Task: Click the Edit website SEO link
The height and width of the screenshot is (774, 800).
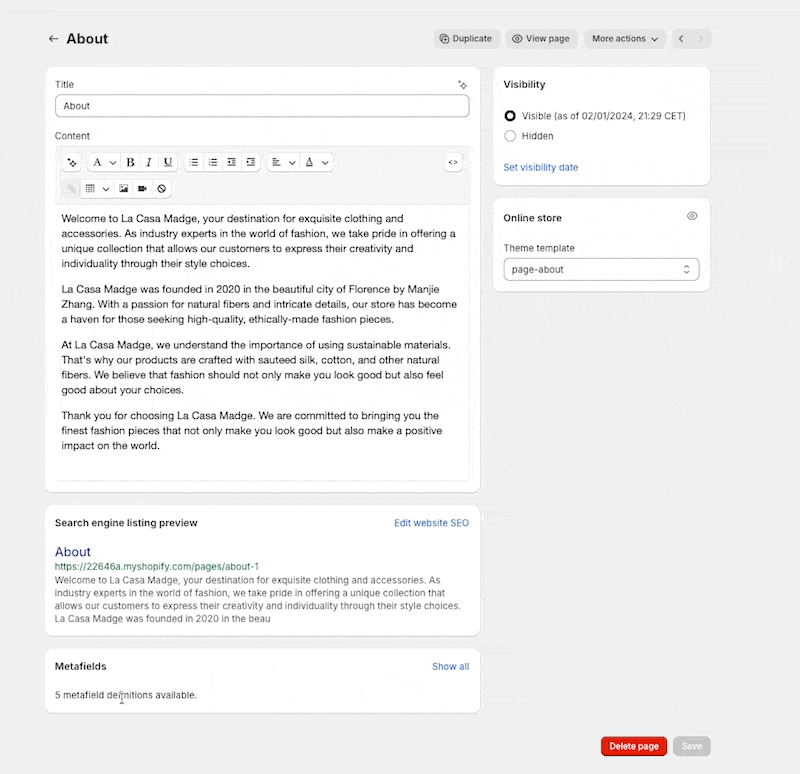Action: [x=431, y=523]
